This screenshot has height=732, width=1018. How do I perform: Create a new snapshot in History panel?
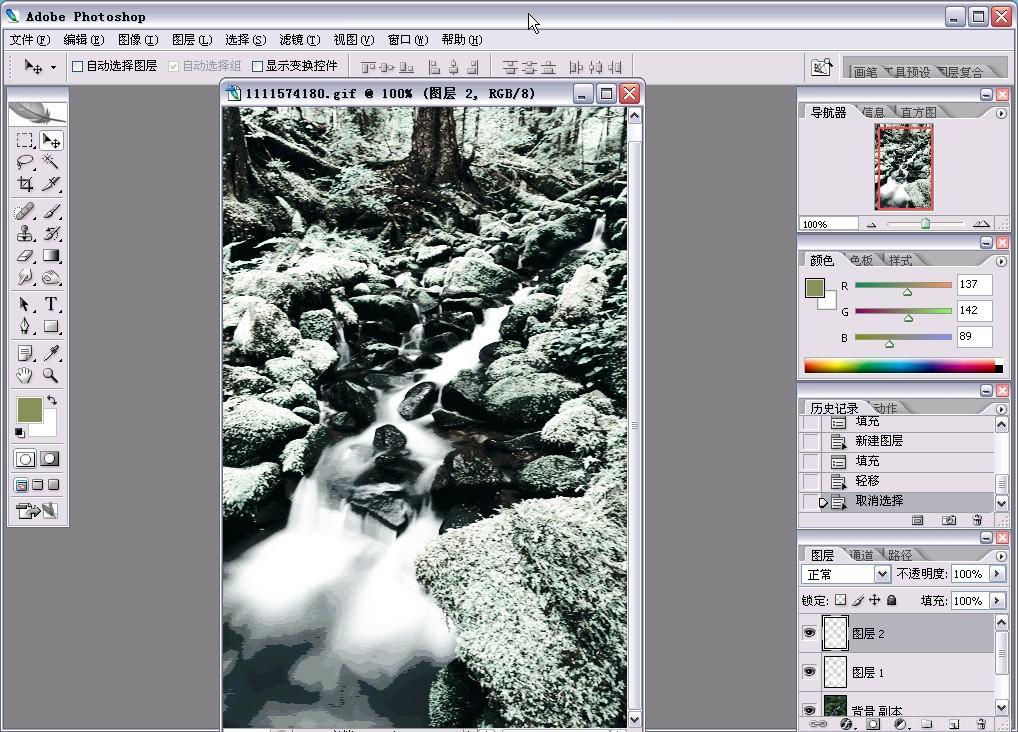click(949, 520)
